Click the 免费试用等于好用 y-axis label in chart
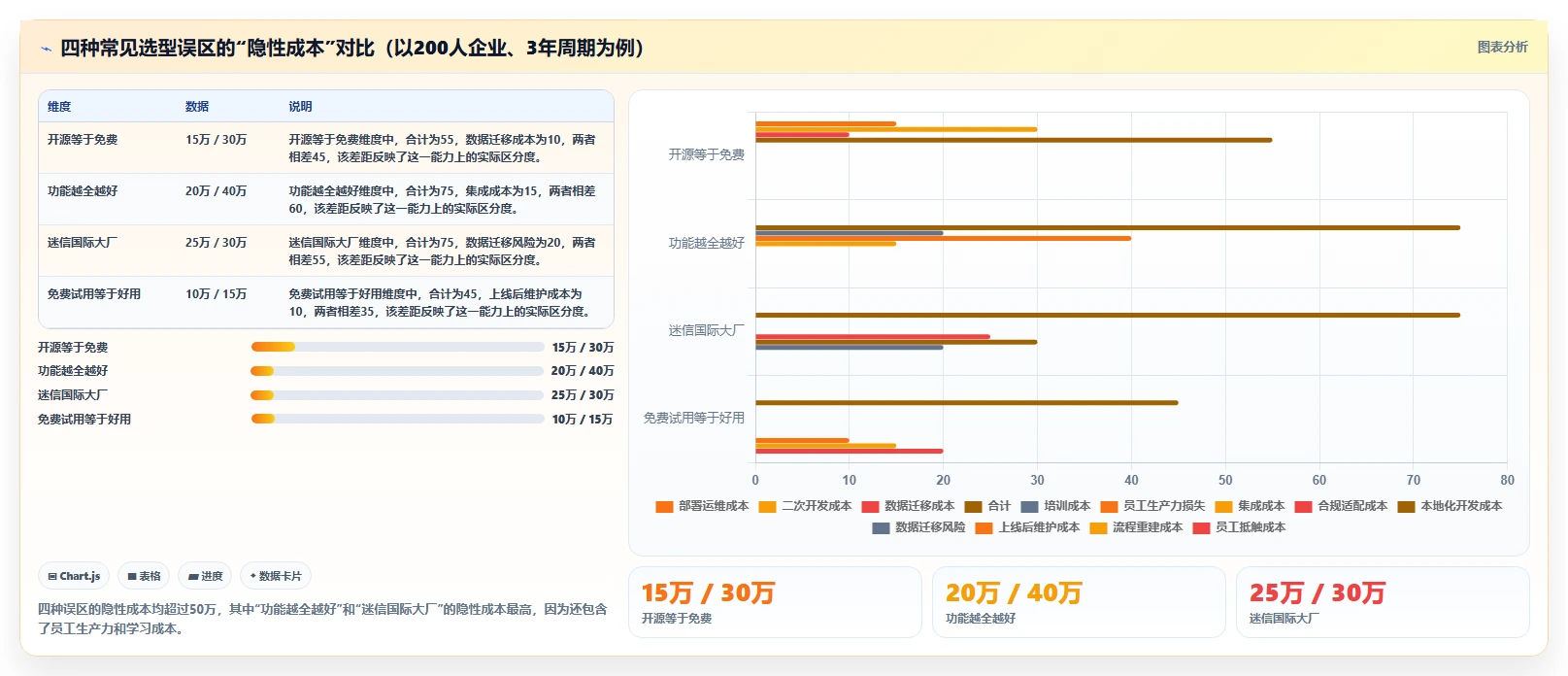Image resolution: width=1568 pixels, height=676 pixels. coord(693,418)
